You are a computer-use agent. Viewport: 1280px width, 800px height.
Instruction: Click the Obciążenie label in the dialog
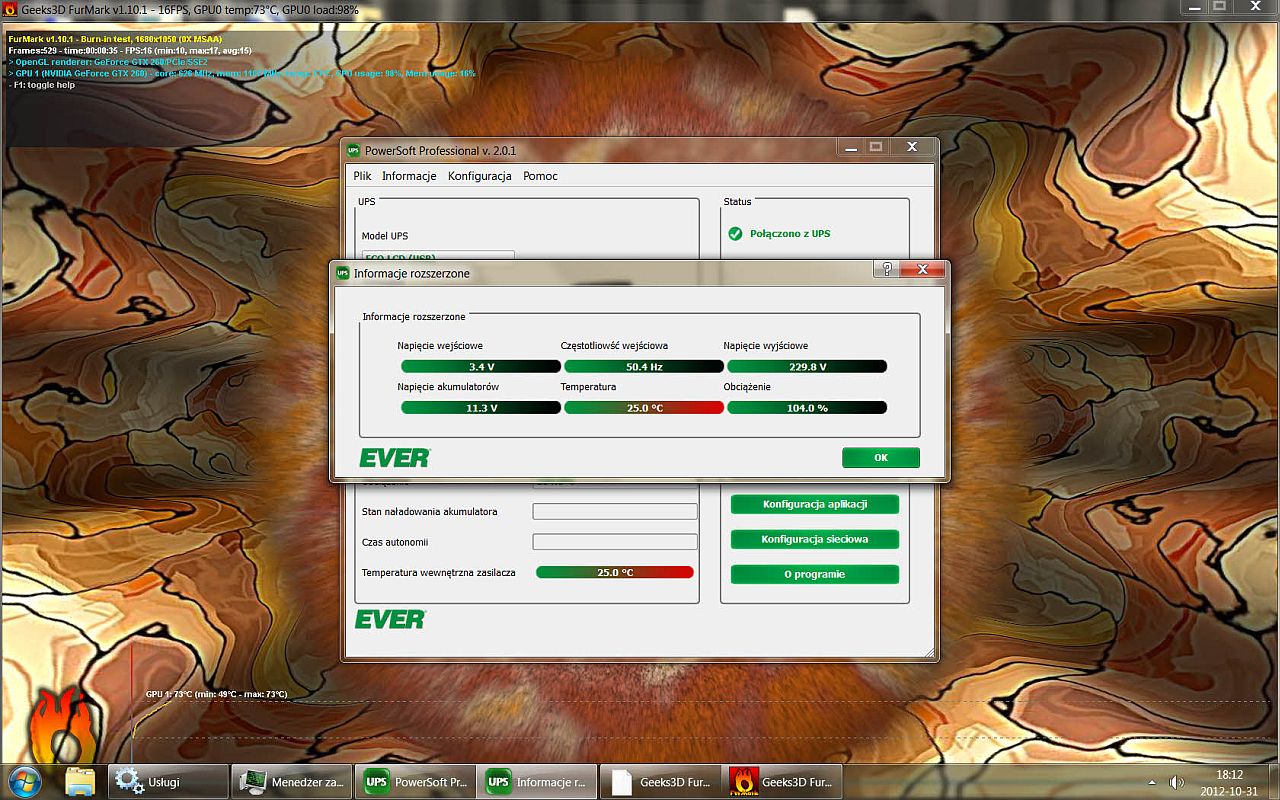pos(747,387)
